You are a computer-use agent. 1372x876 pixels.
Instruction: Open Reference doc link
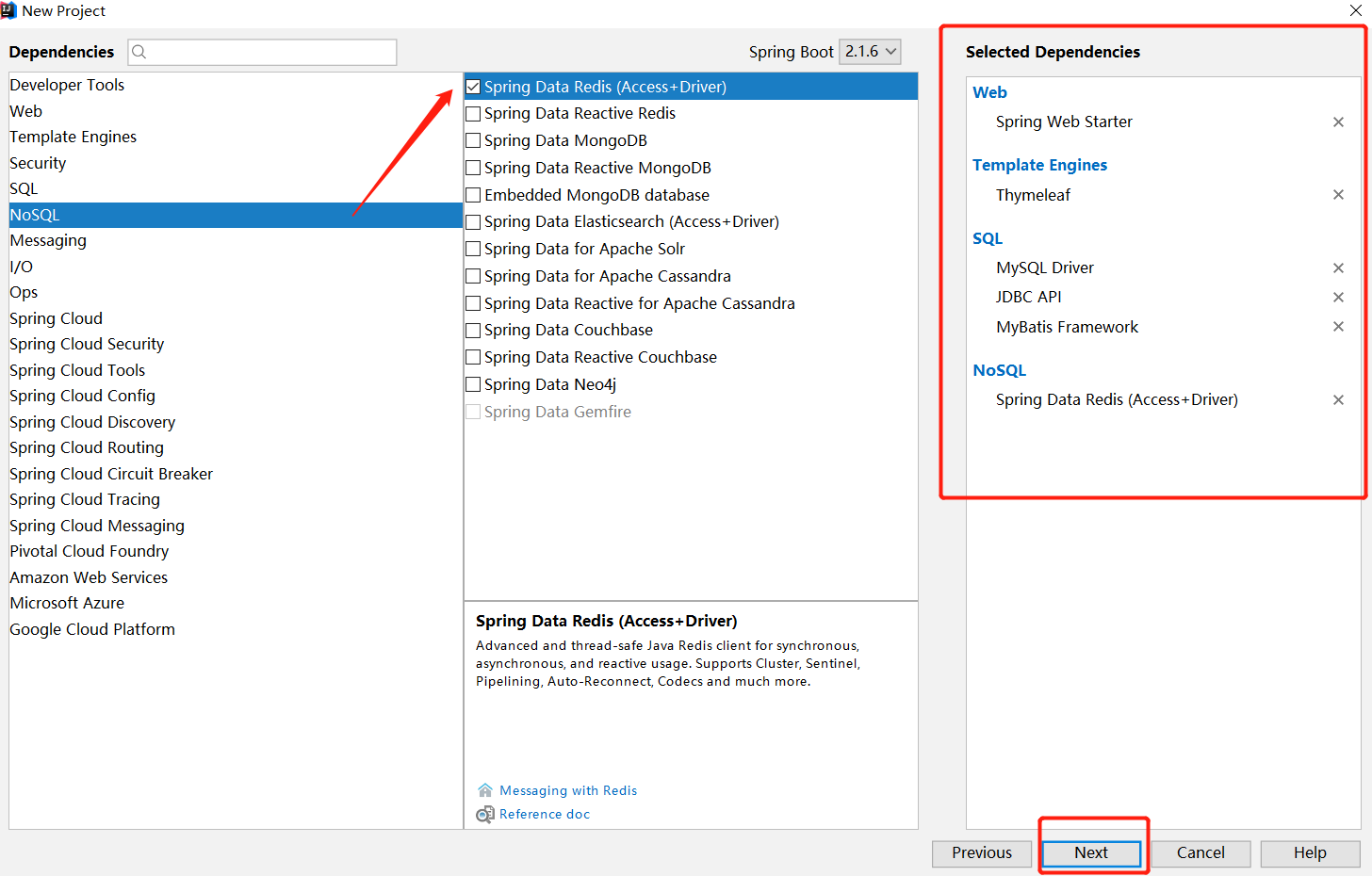[545, 815]
